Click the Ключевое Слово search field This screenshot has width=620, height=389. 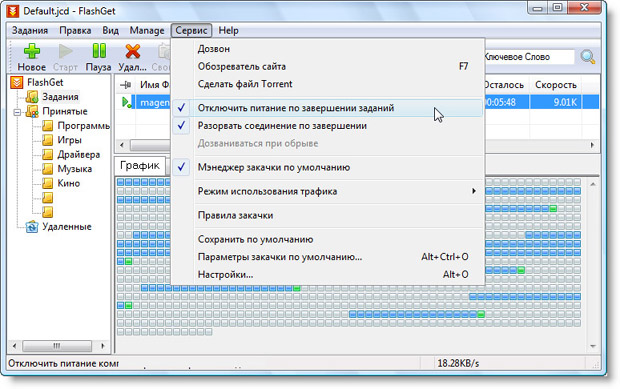point(529,57)
